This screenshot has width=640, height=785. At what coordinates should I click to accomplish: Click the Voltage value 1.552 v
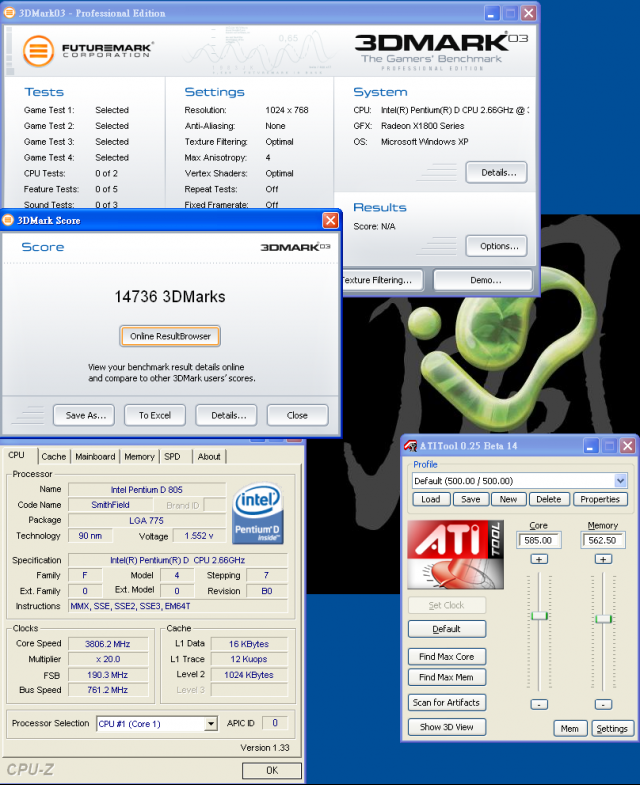[199, 536]
